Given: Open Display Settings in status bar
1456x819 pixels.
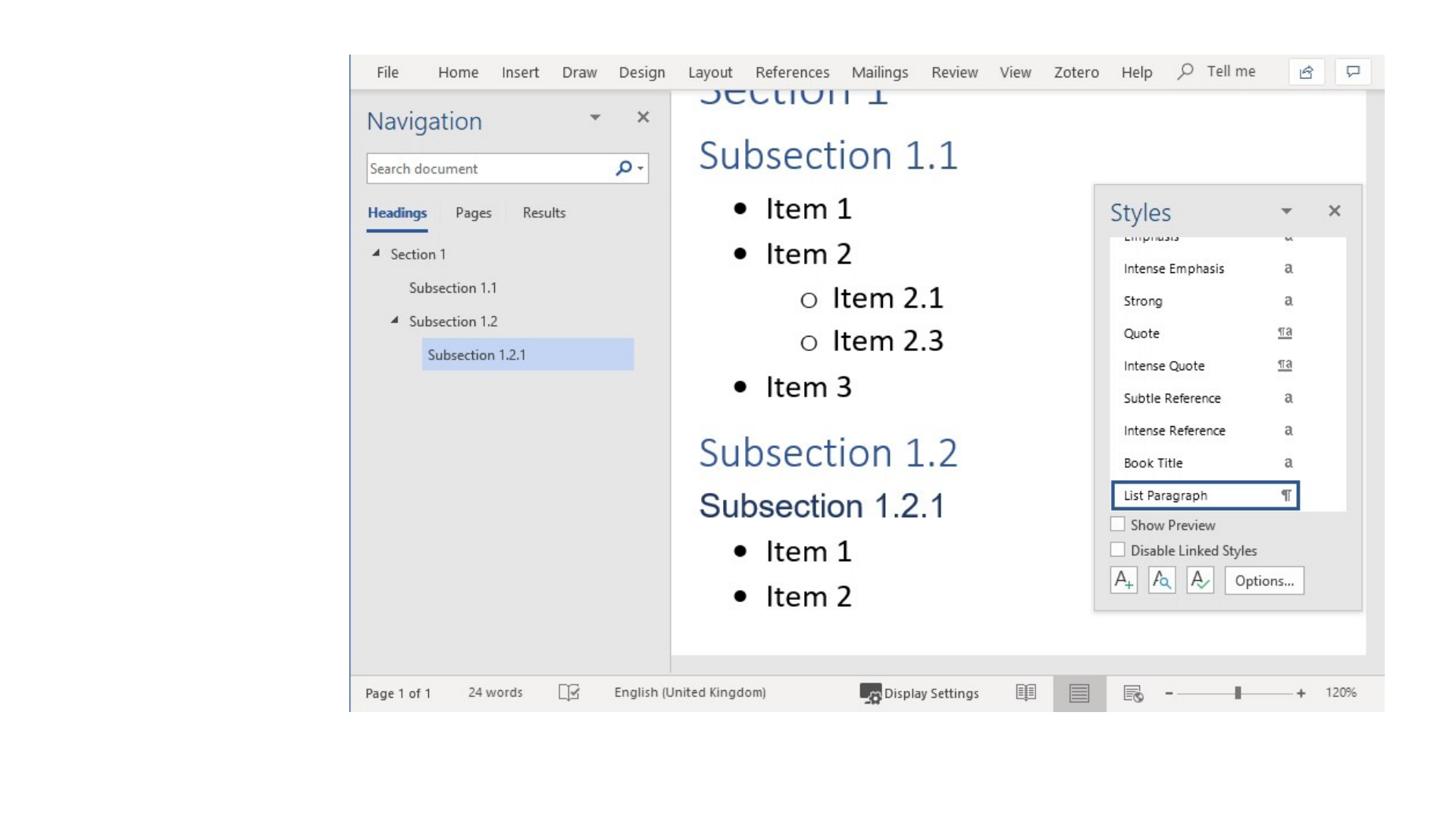Looking at the screenshot, I should [919, 693].
